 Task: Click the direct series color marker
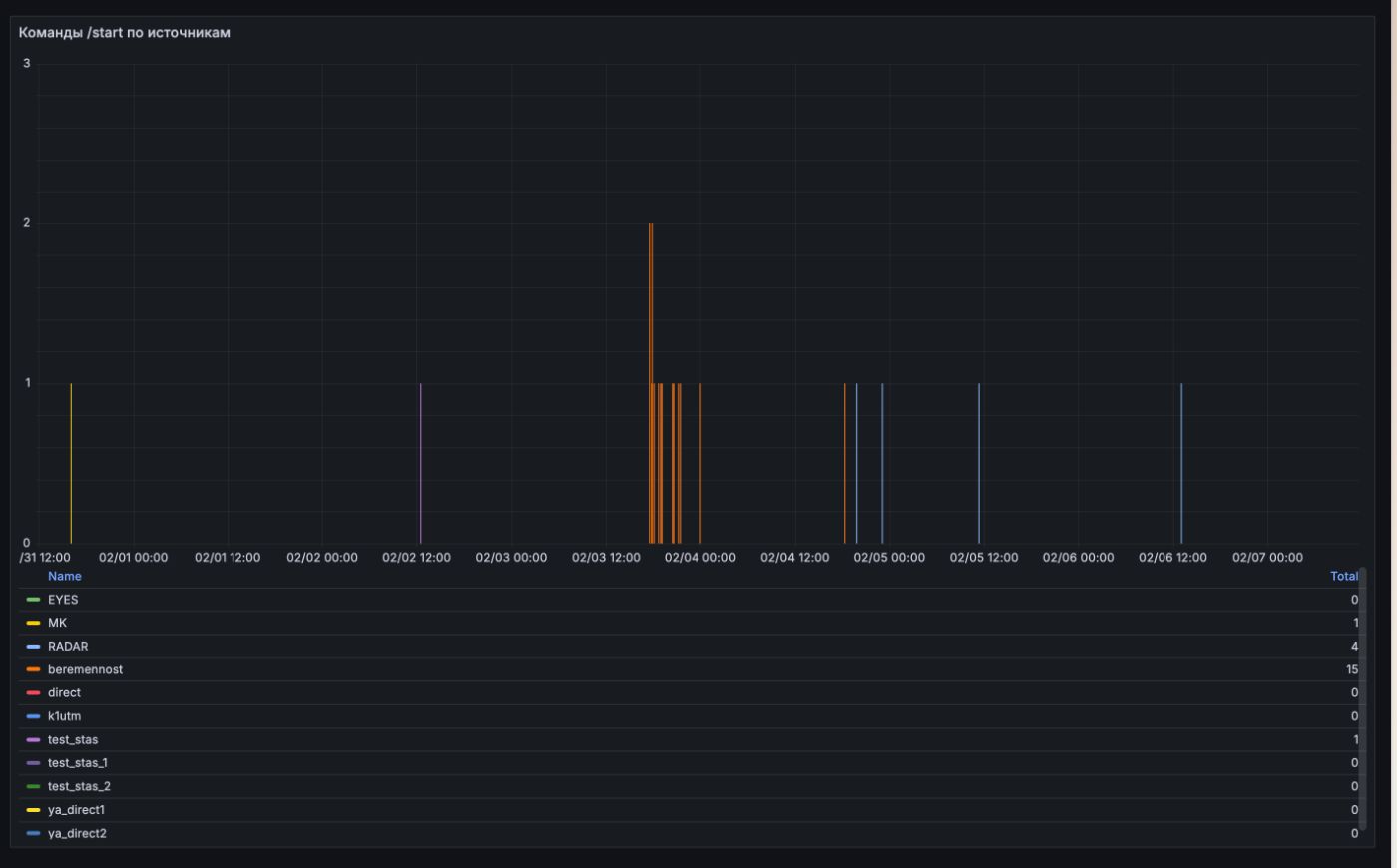(36, 693)
